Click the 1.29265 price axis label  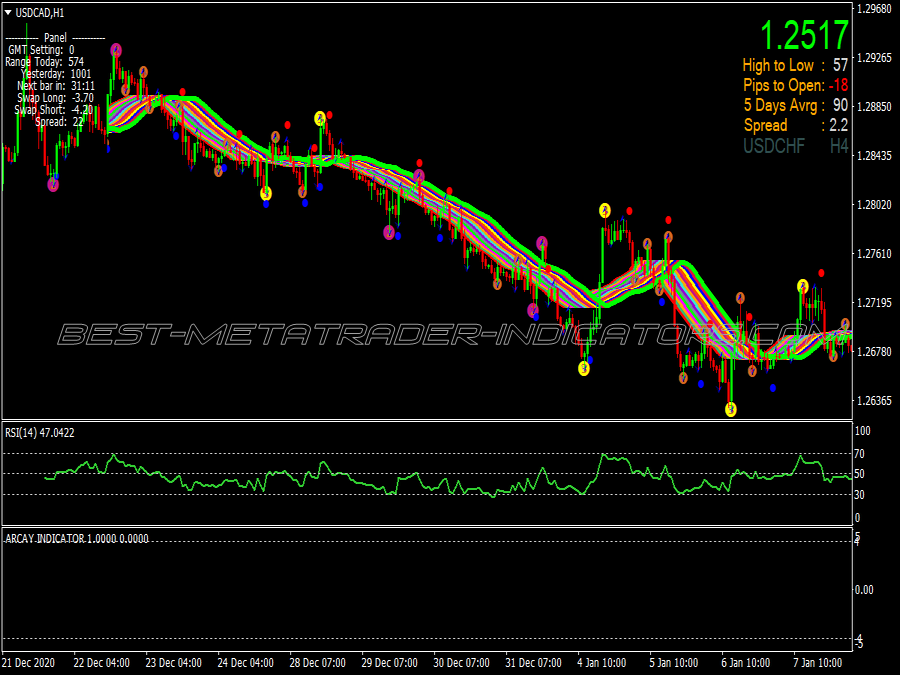tap(874, 58)
